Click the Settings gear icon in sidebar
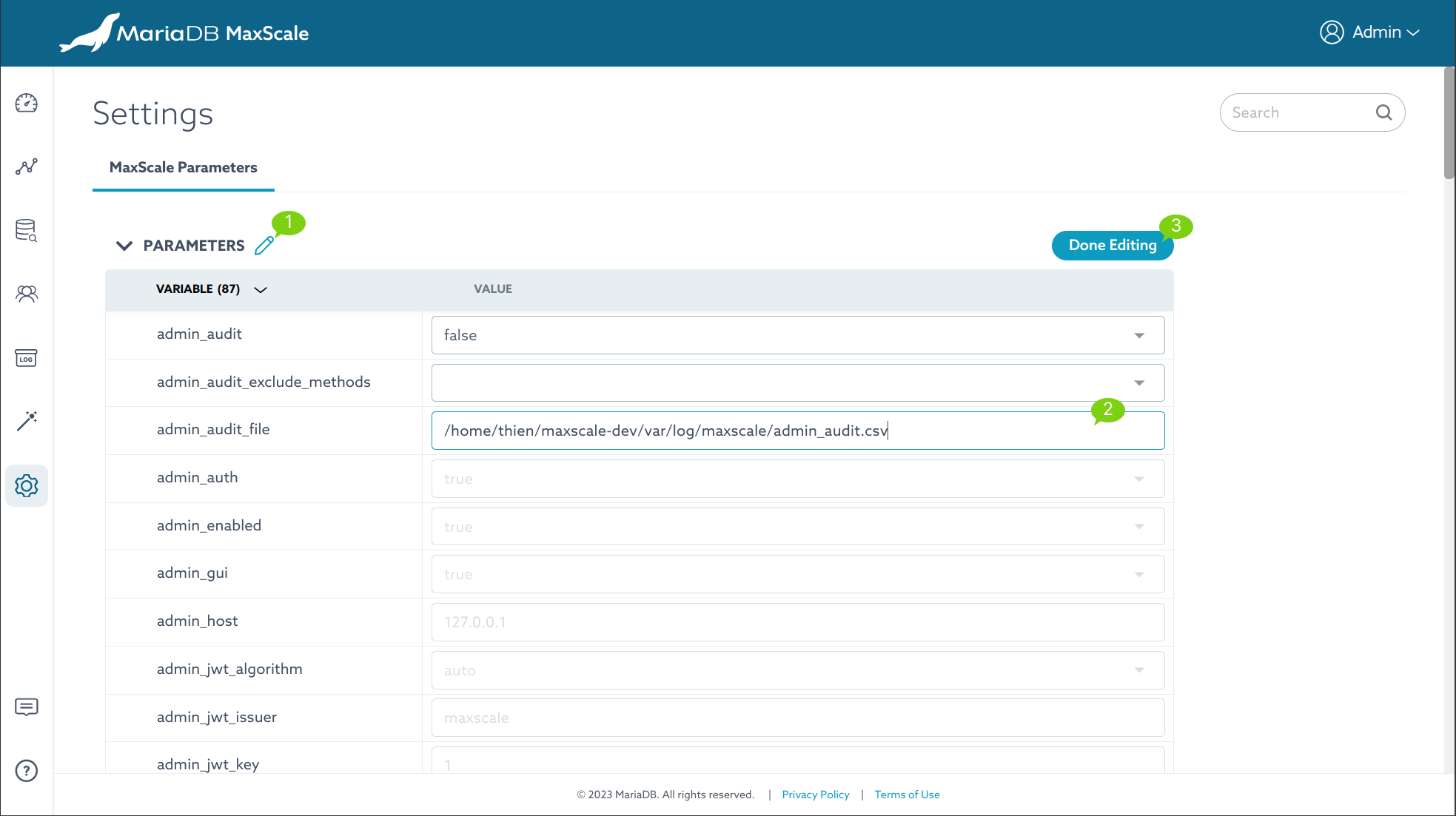The image size is (1456, 816). click(27, 485)
